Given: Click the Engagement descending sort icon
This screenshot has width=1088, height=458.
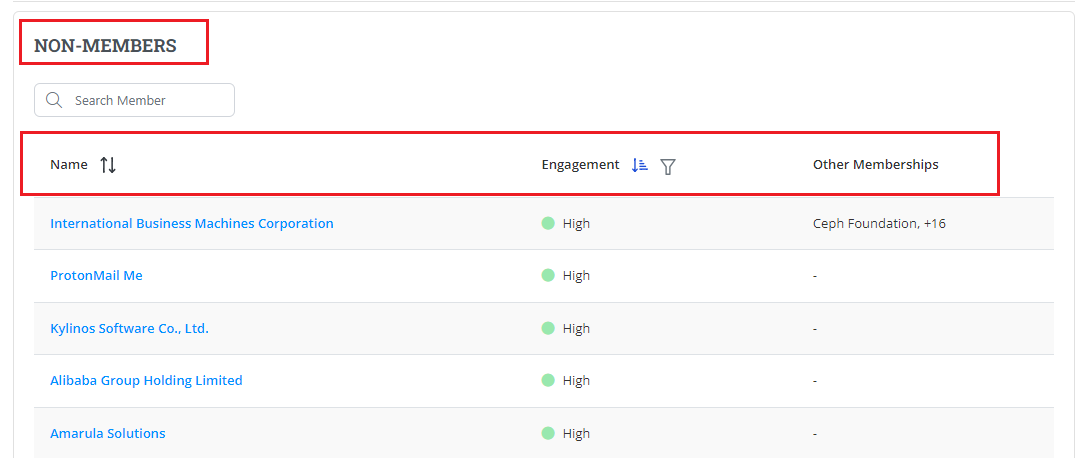Looking at the screenshot, I should pyautogui.click(x=640, y=165).
